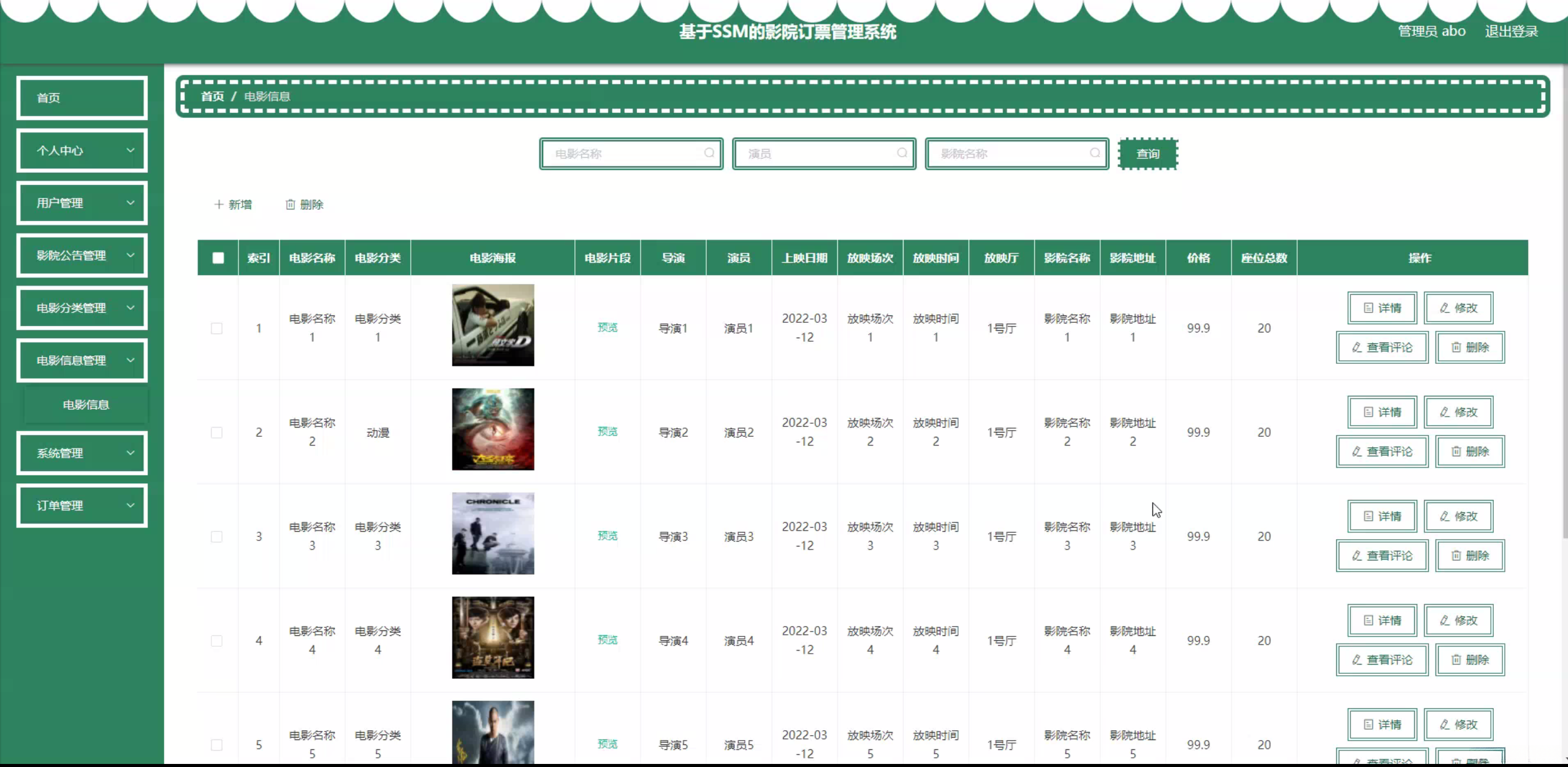This screenshot has width=1568, height=767.
Task: Expand the 订单管理 sidebar menu
Action: 82,505
